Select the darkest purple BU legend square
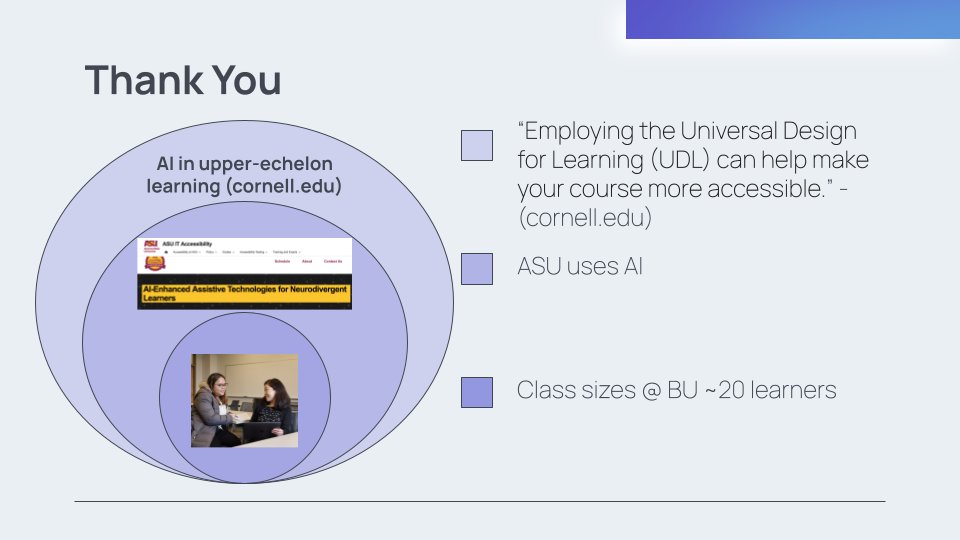This screenshot has width=960, height=540. 477,392
